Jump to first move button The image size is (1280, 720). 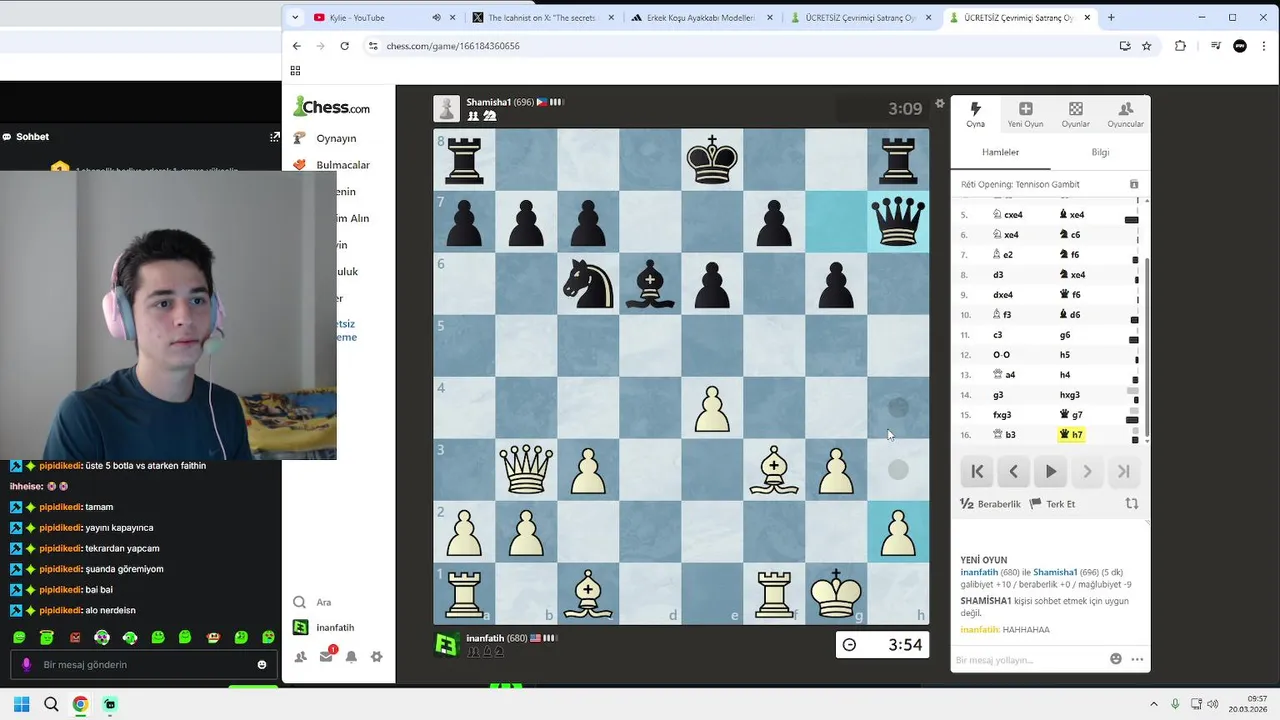(x=977, y=471)
